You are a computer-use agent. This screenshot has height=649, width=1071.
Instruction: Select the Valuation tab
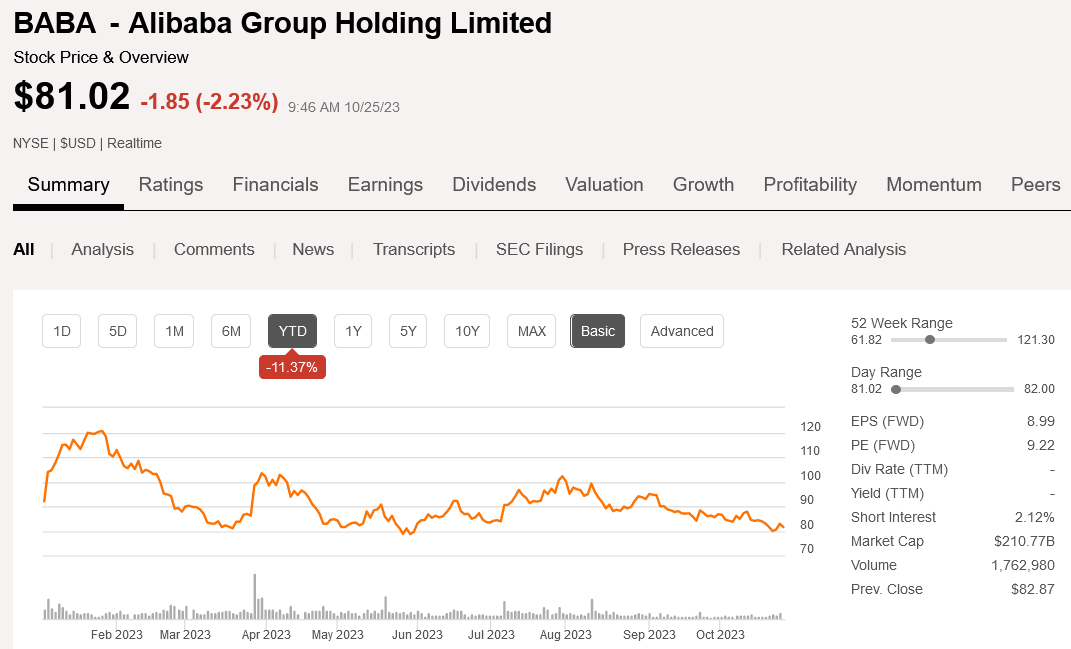(604, 184)
